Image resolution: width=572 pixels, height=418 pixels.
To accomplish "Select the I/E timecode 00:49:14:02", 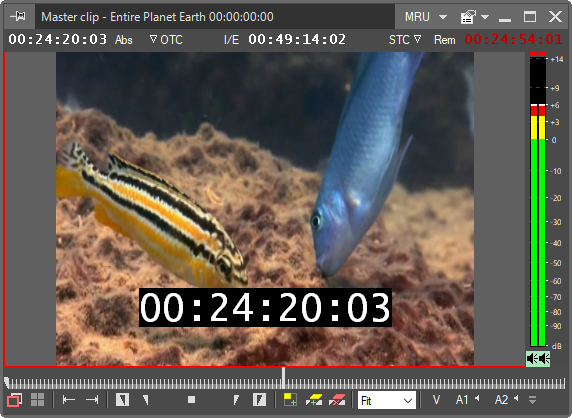I will coord(297,39).
